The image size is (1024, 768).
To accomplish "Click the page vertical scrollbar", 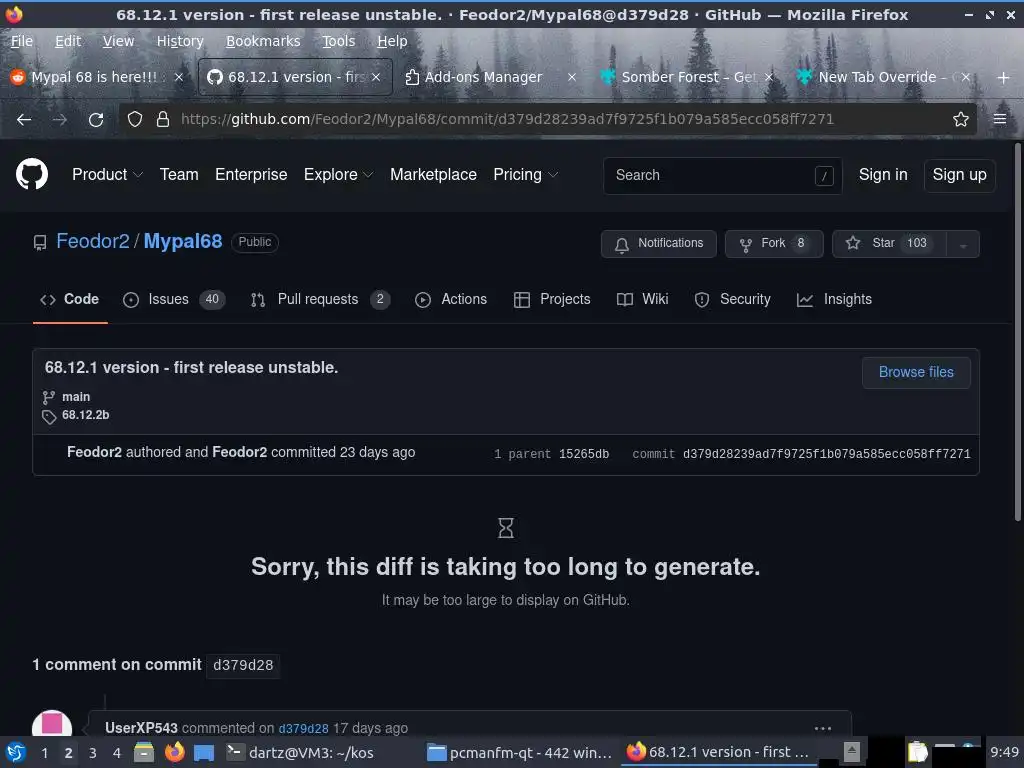I will click(1017, 332).
